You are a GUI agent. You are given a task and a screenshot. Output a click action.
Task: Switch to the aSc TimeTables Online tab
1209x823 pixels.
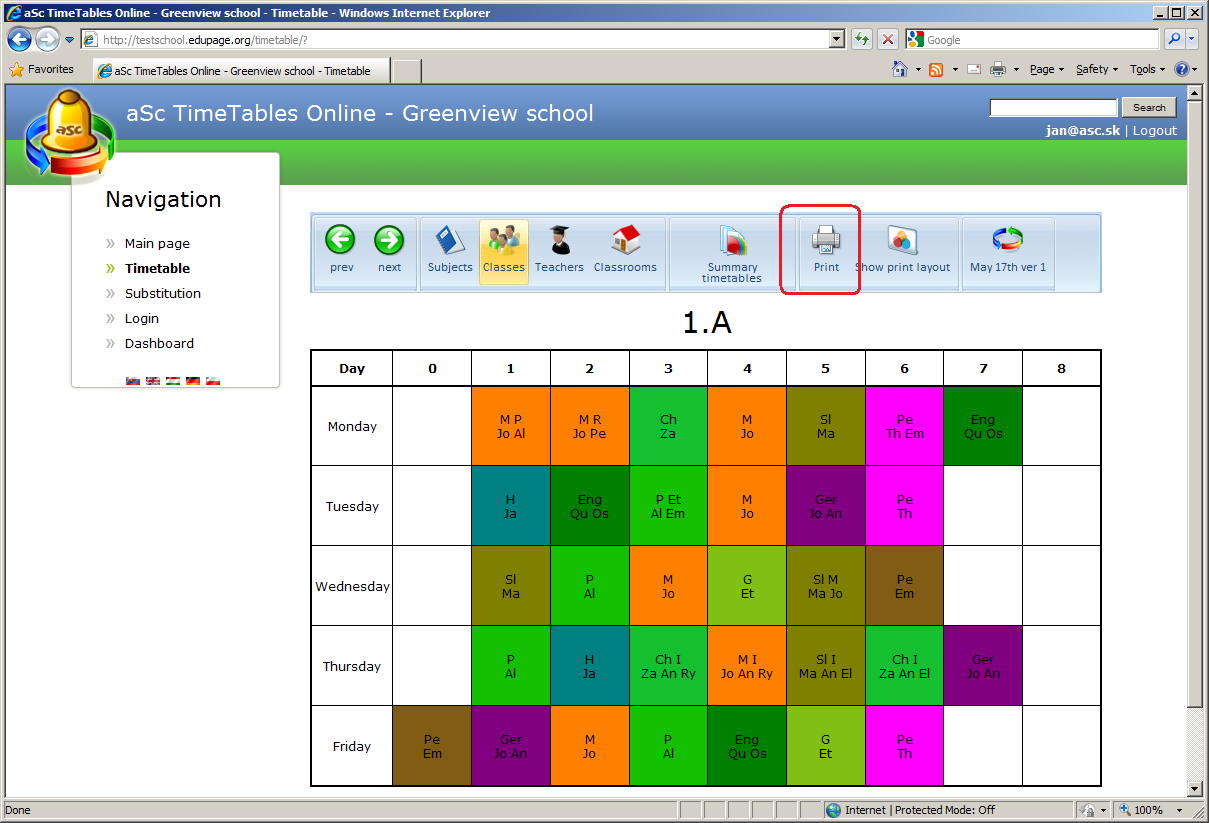click(x=240, y=71)
